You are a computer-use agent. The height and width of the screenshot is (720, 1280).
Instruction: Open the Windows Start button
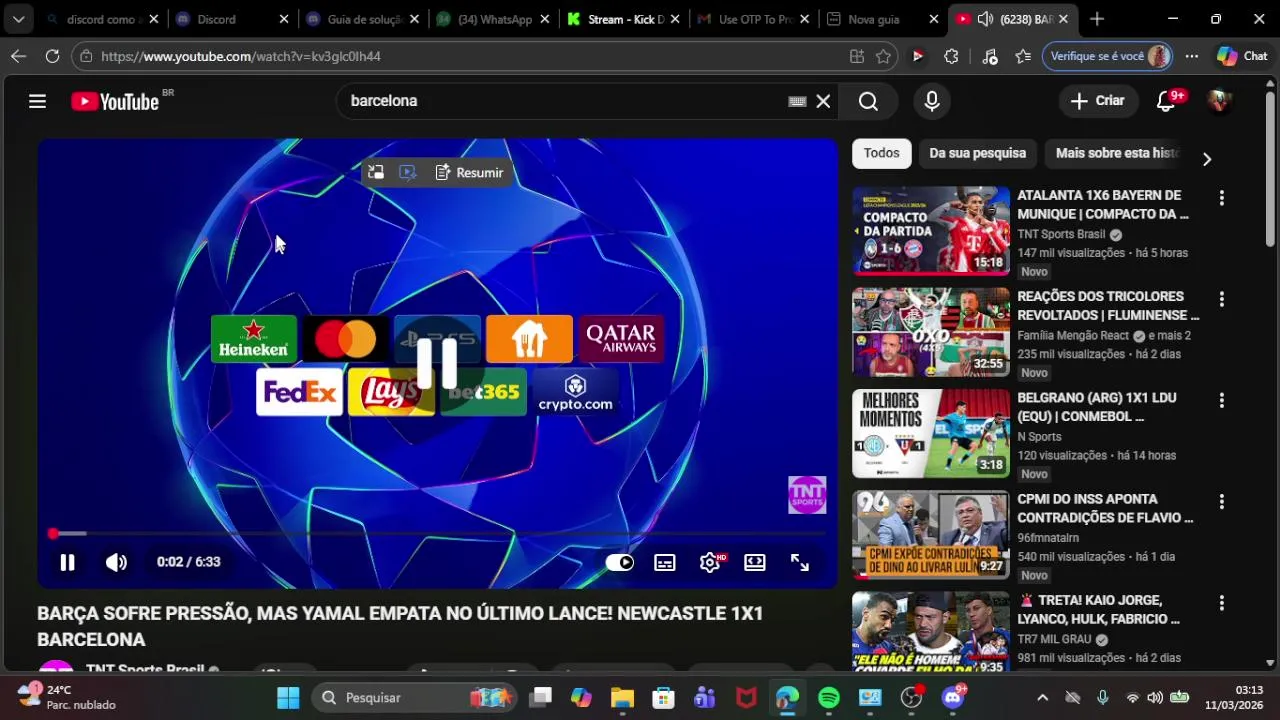coord(288,698)
